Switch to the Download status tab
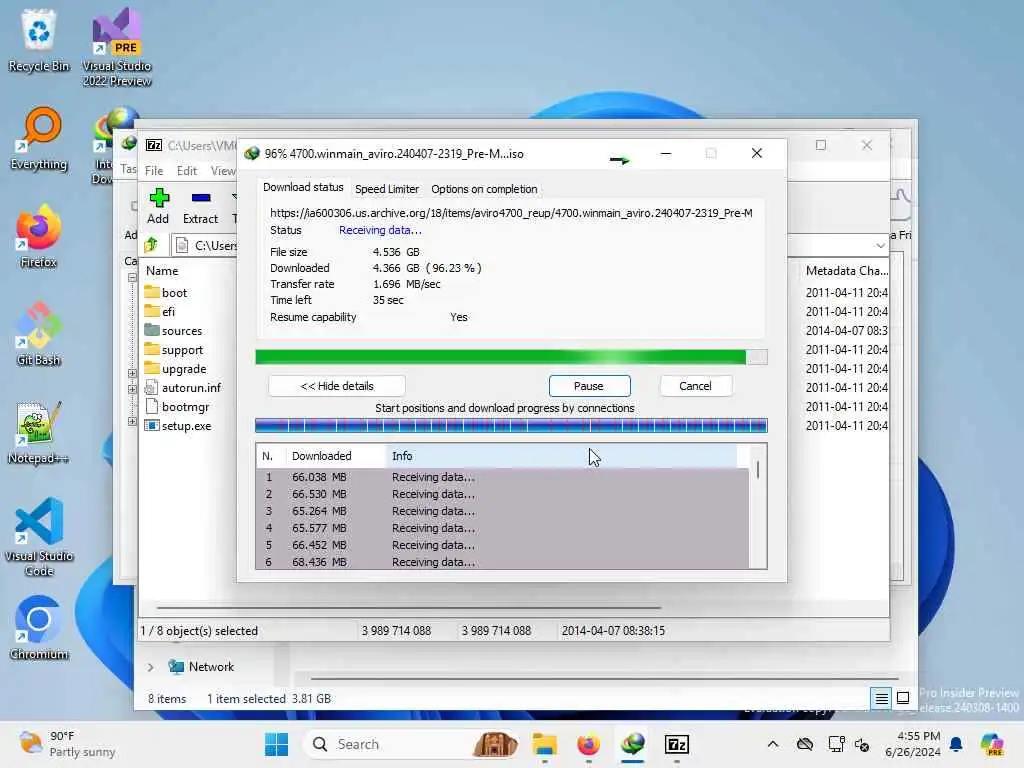The image size is (1024, 768). [303, 187]
